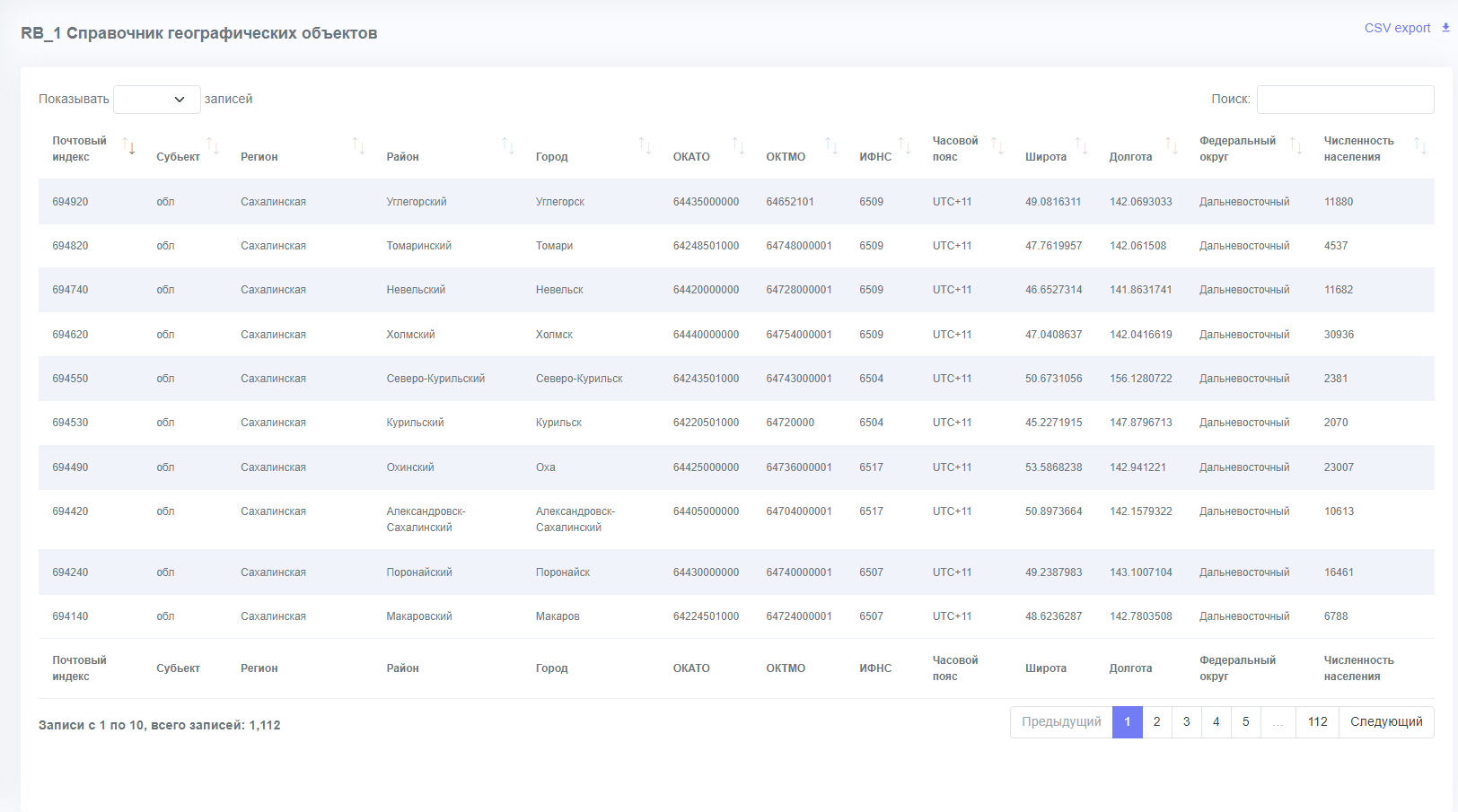This screenshot has height=812, width=1458.
Task: Sort by Город column sort icon
Action: point(645,146)
